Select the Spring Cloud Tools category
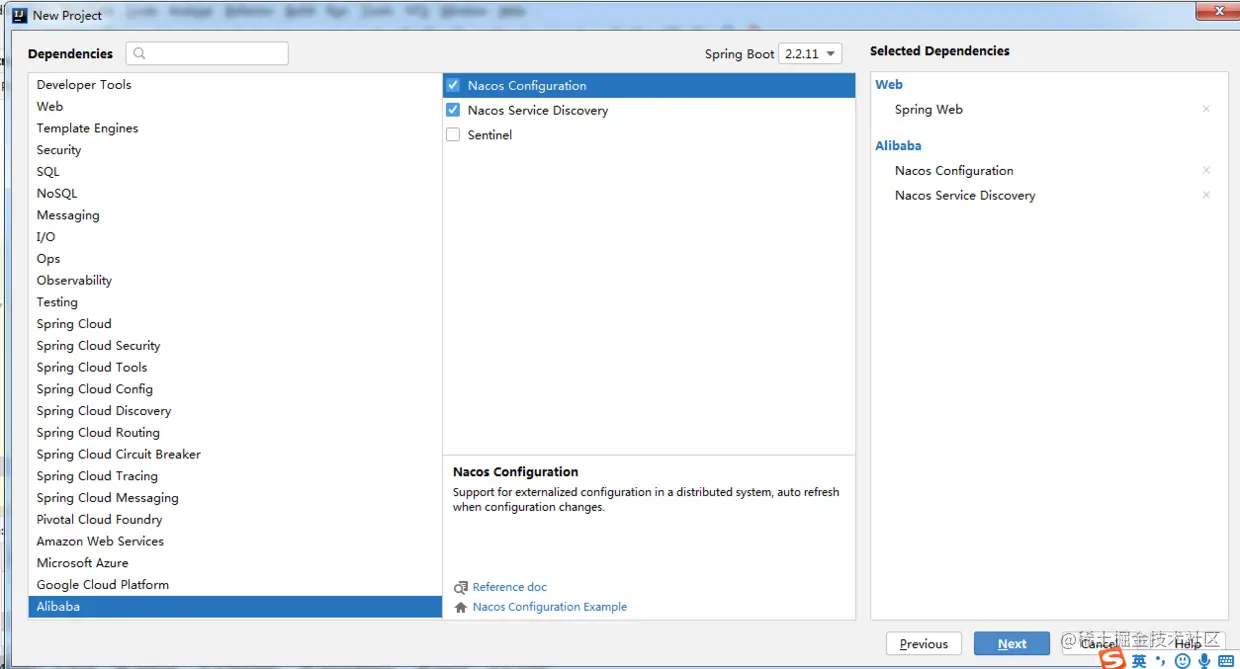The height and width of the screenshot is (669, 1240). coord(235,367)
